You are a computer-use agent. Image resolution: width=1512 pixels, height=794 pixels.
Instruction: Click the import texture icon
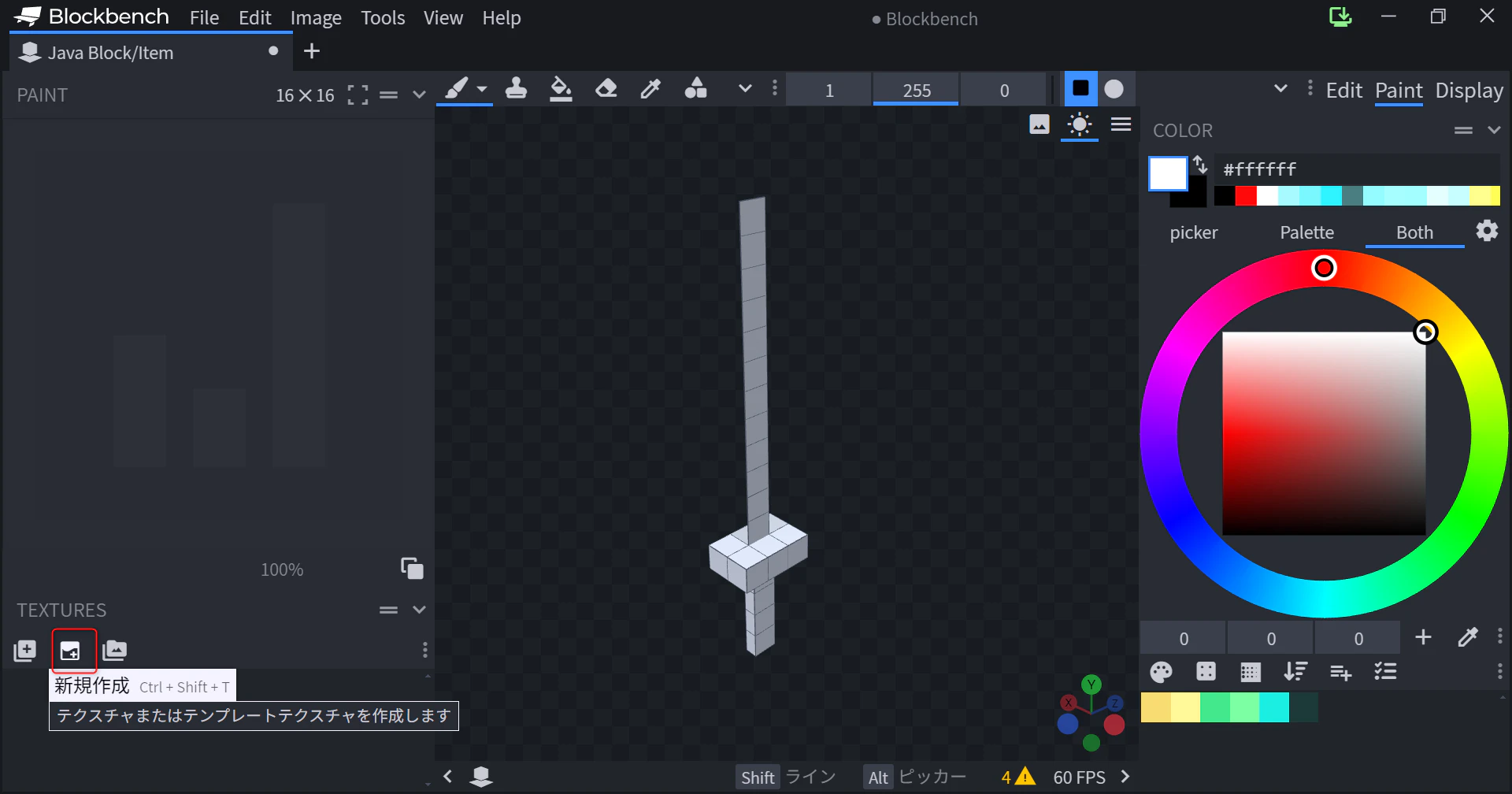(x=25, y=651)
